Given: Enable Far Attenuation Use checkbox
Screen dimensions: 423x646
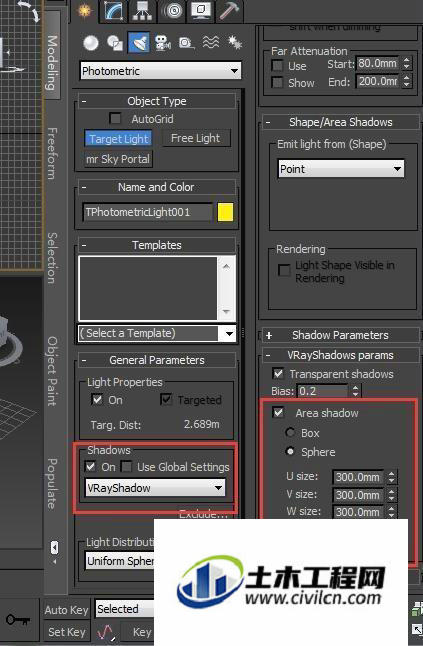Looking at the screenshot, I should point(278,66).
